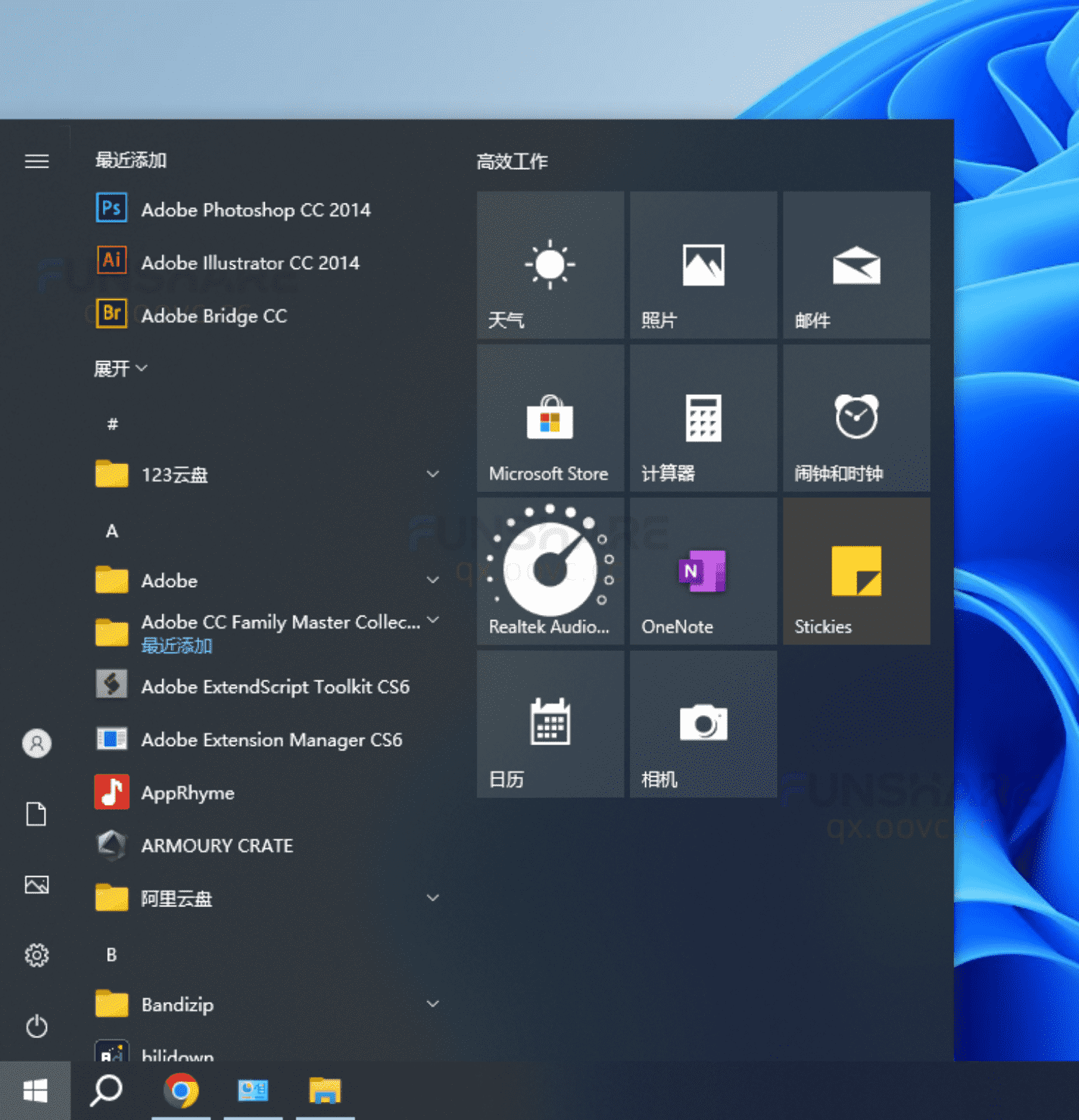
Task: Open Pictures icon in start sidebar
Action: (37, 885)
